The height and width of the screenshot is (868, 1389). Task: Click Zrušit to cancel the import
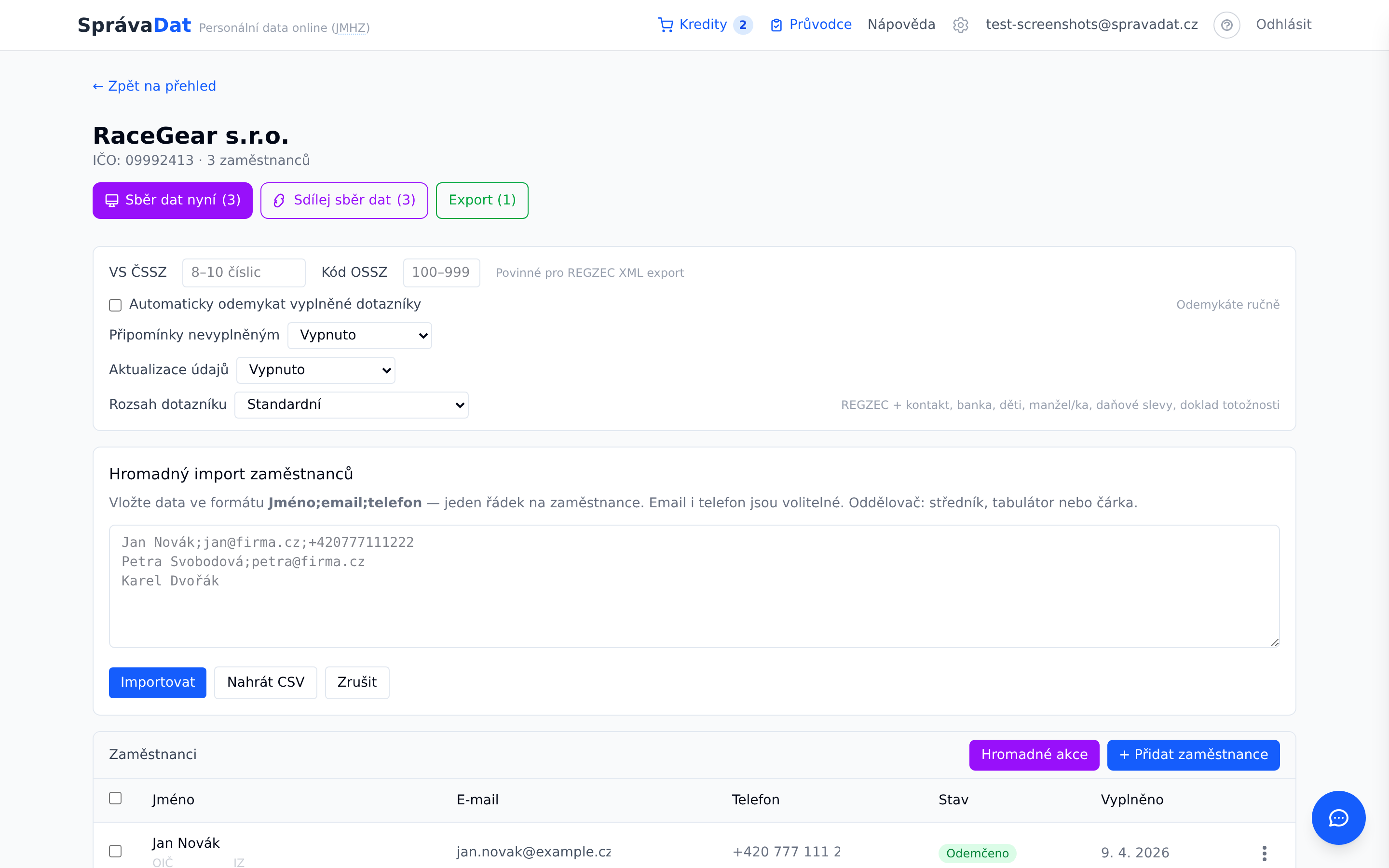coord(357,682)
